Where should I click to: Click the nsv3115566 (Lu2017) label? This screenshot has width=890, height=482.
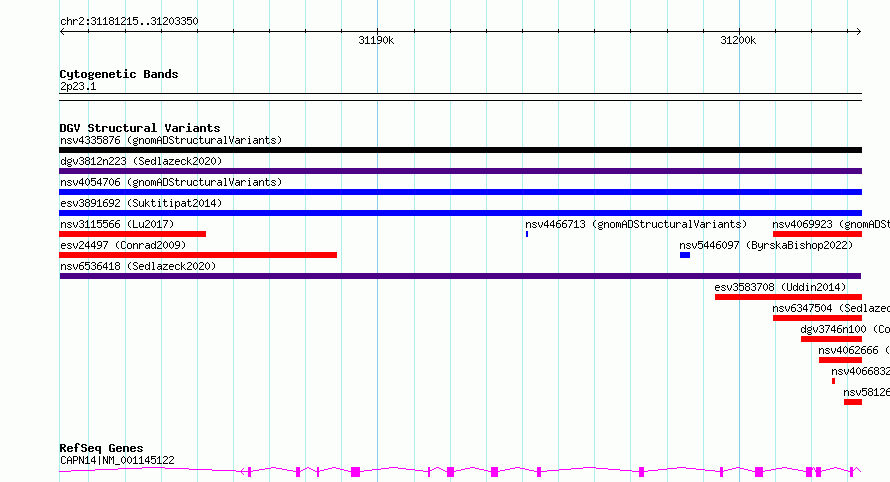pyautogui.click(x=117, y=224)
